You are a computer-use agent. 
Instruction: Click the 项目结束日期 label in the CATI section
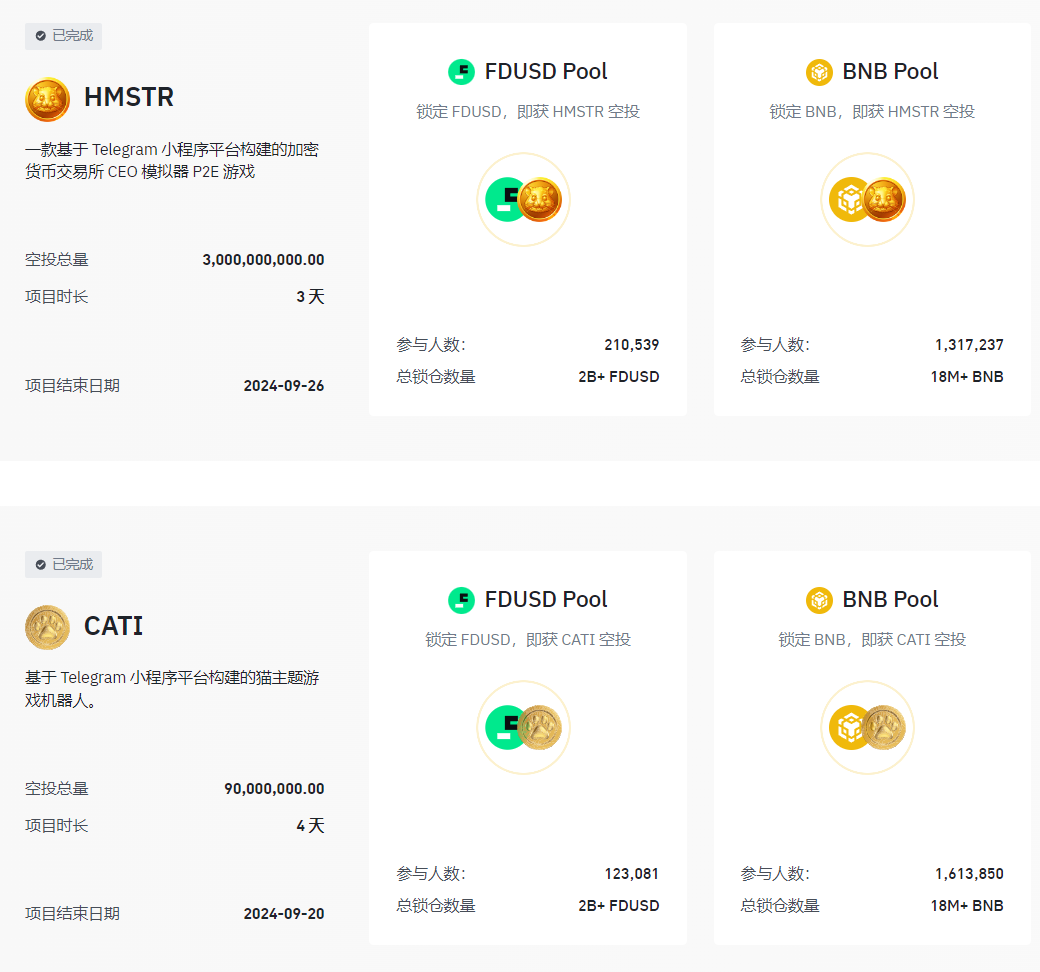click(x=72, y=914)
